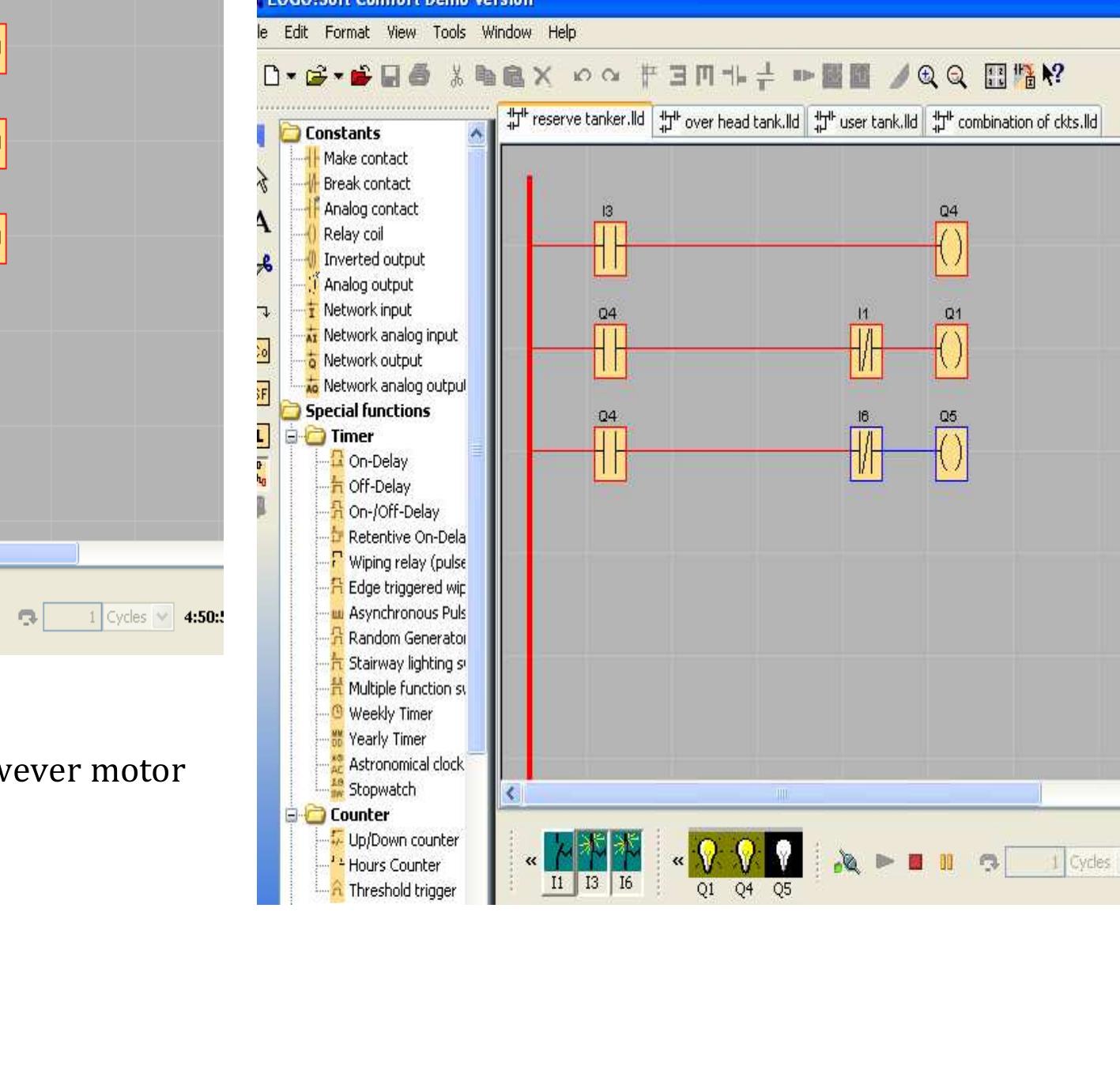This screenshot has width=1120, height=1074.
Task: Open the Format menu
Action: point(347,32)
